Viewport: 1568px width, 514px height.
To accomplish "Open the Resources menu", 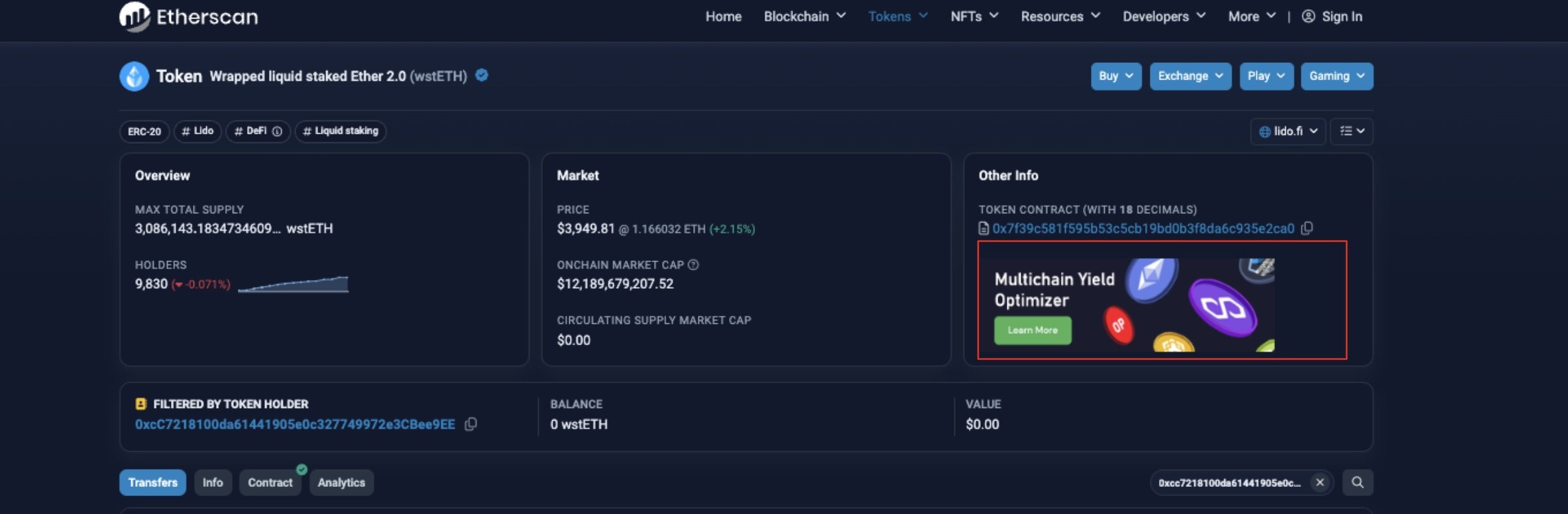I will [1060, 17].
